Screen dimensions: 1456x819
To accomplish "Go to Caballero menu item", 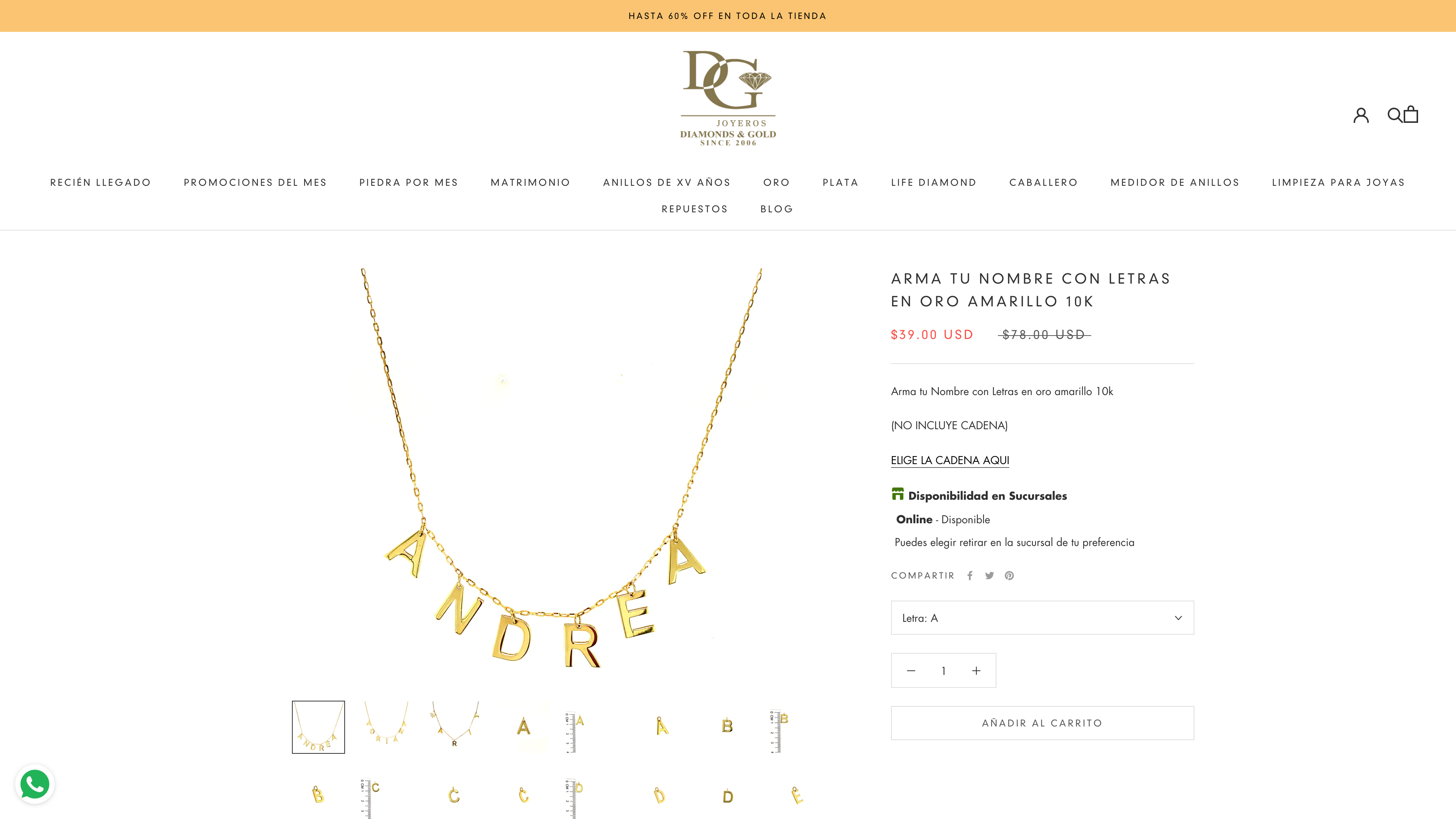I will (1043, 182).
